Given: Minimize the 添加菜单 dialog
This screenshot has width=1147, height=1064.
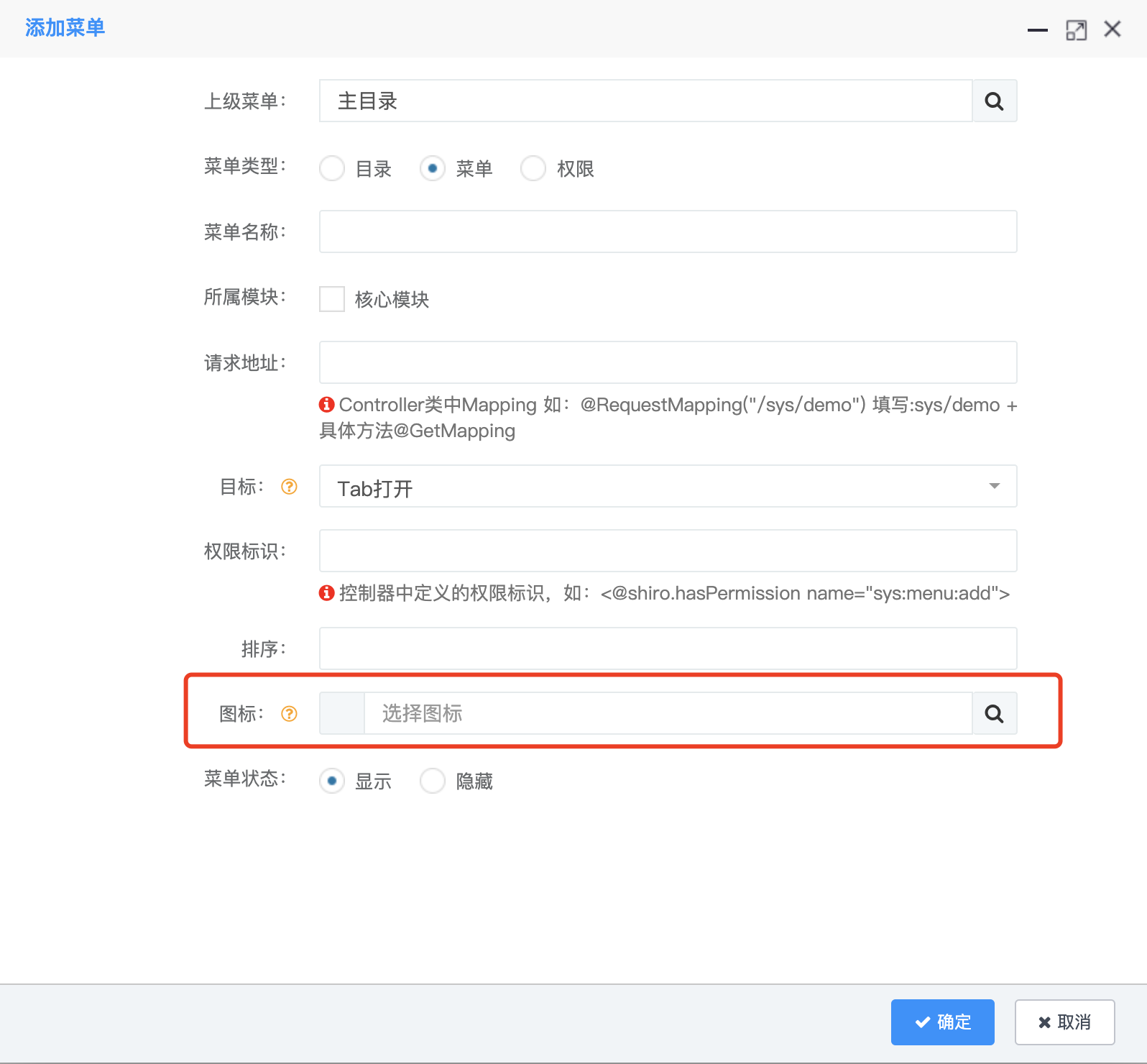Looking at the screenshot, I should (1038, 30).
